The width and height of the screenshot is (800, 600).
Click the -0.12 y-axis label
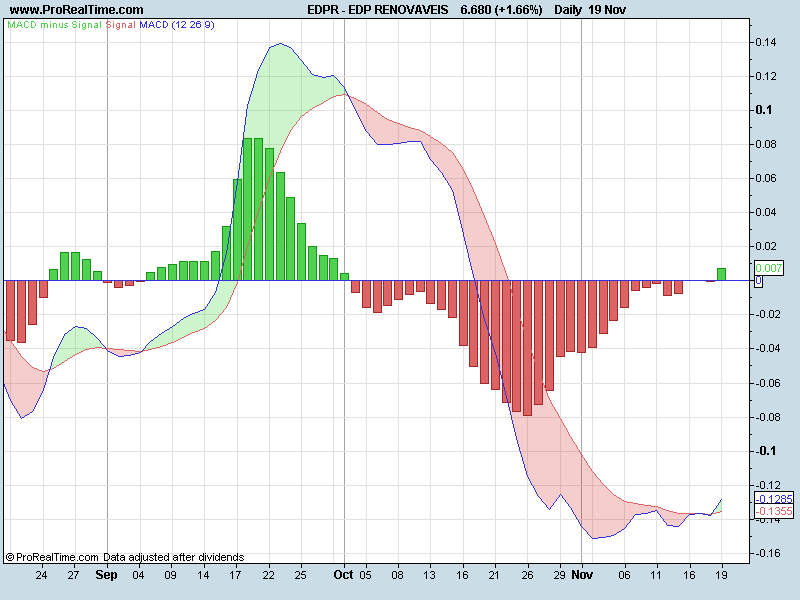(x=767, y=485)
